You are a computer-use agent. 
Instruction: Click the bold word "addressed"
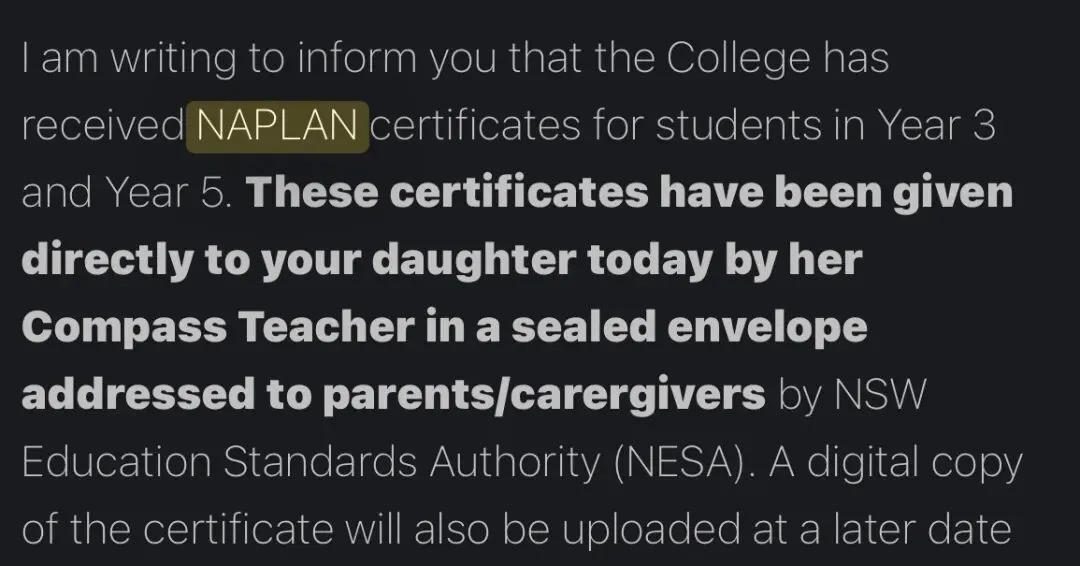tap(138, 395)
